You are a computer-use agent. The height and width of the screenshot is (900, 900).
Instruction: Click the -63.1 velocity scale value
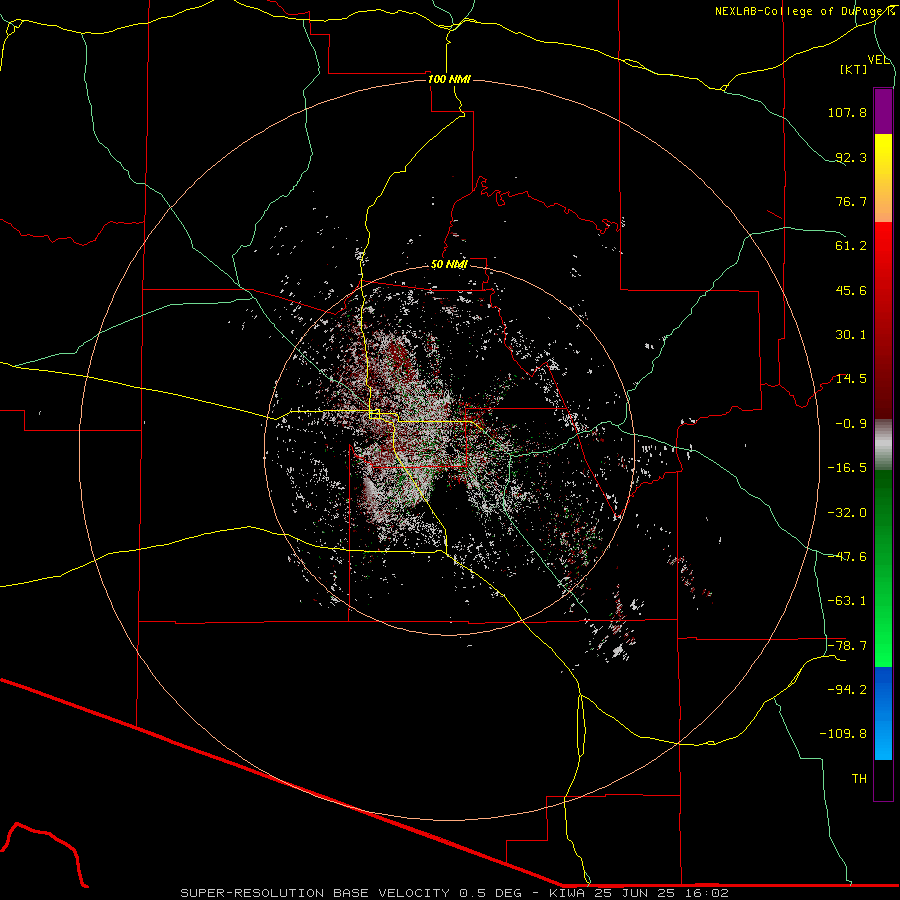coord(847,601)
